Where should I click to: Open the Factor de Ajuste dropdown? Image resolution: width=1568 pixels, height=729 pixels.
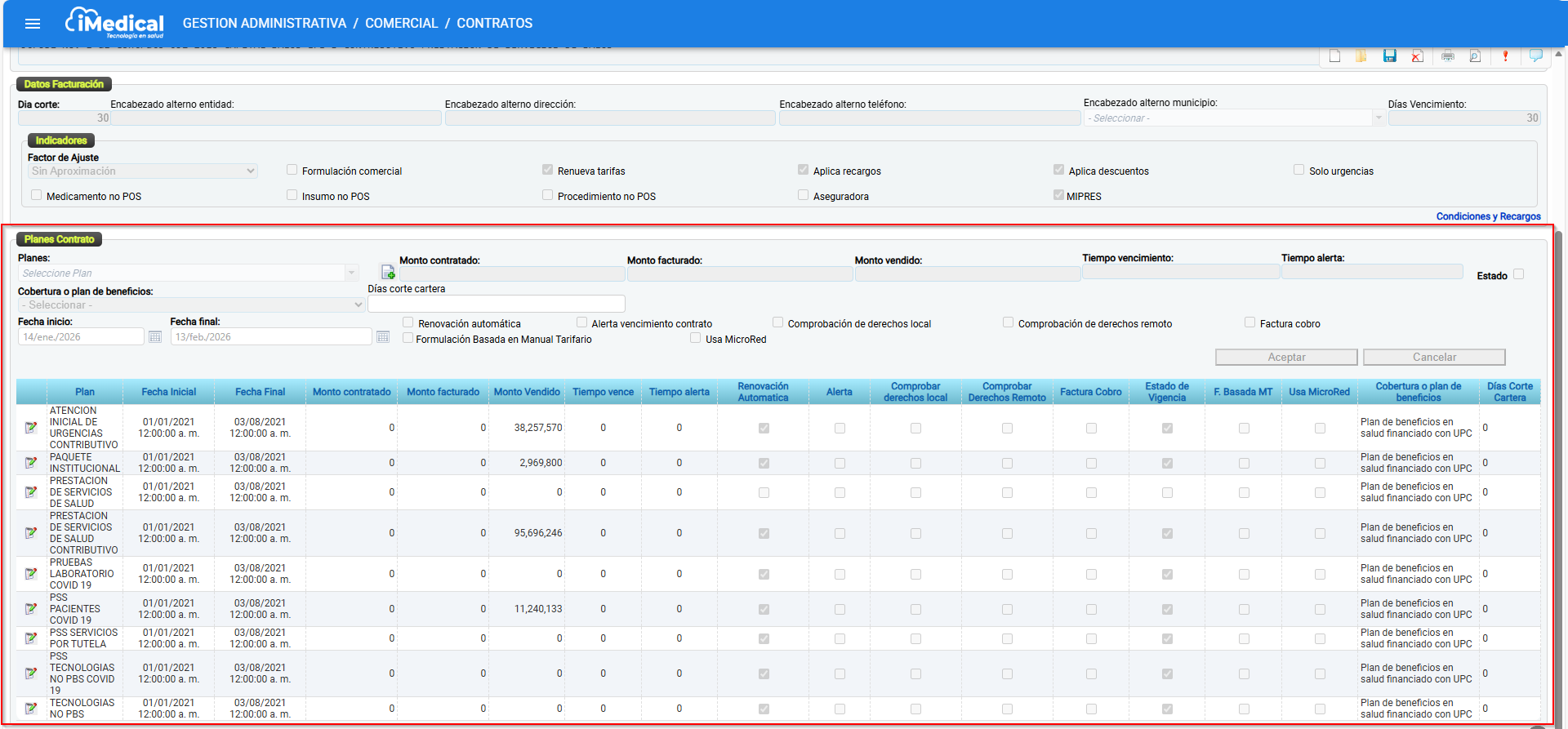[143, 171]
